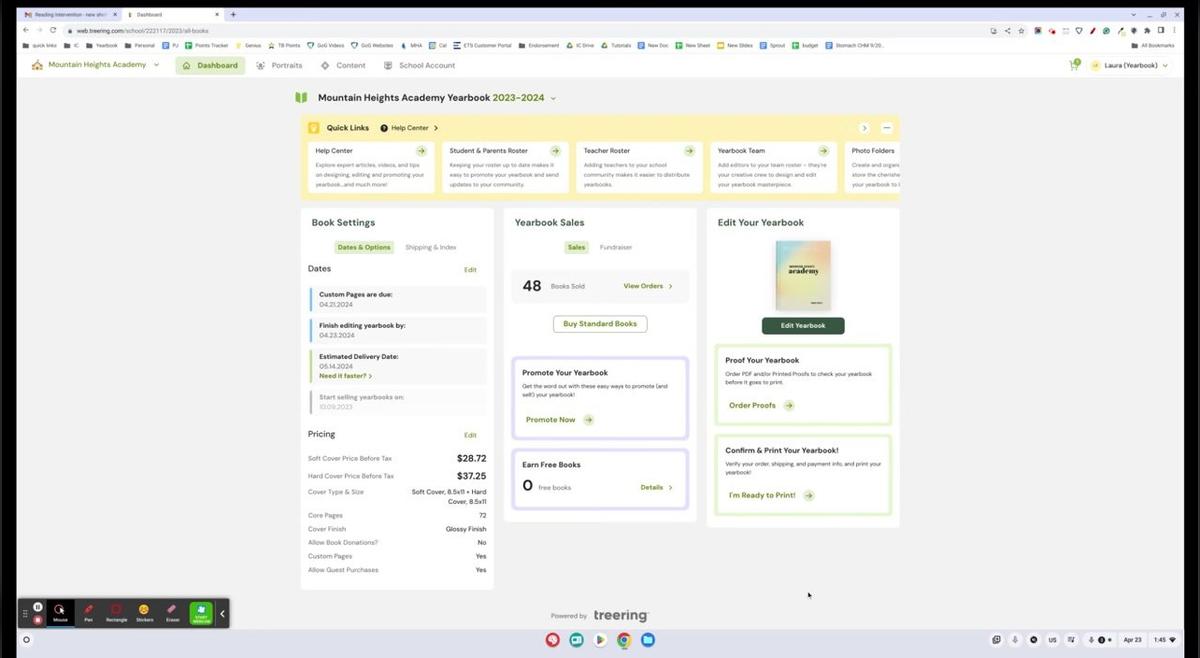This screenshot has width=1200, height=658.
Task: Switch to the Shipping & Index tab
Action: tap(431, 247)
